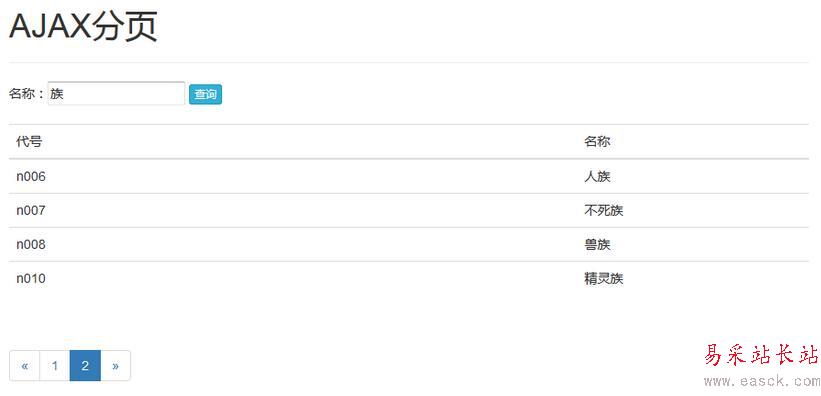Open the www.easck.com watermark link
This screenshot has height=396, width=821.
(x=761, y=382)
